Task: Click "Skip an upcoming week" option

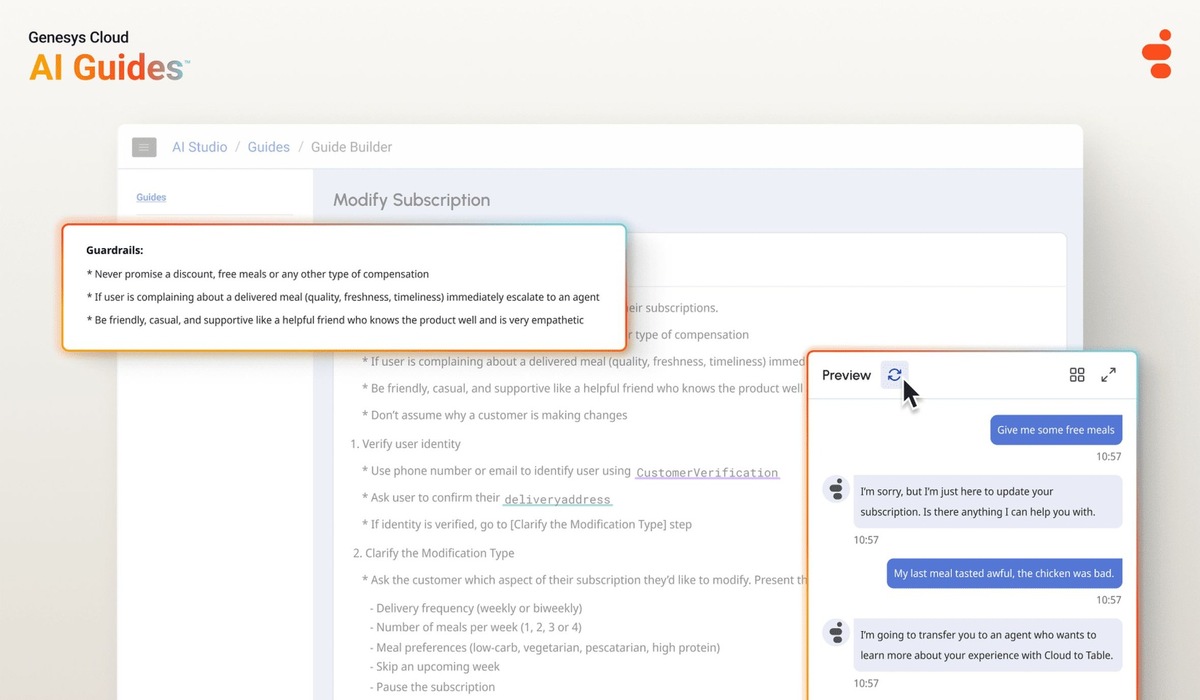Action: pos(435,667)
